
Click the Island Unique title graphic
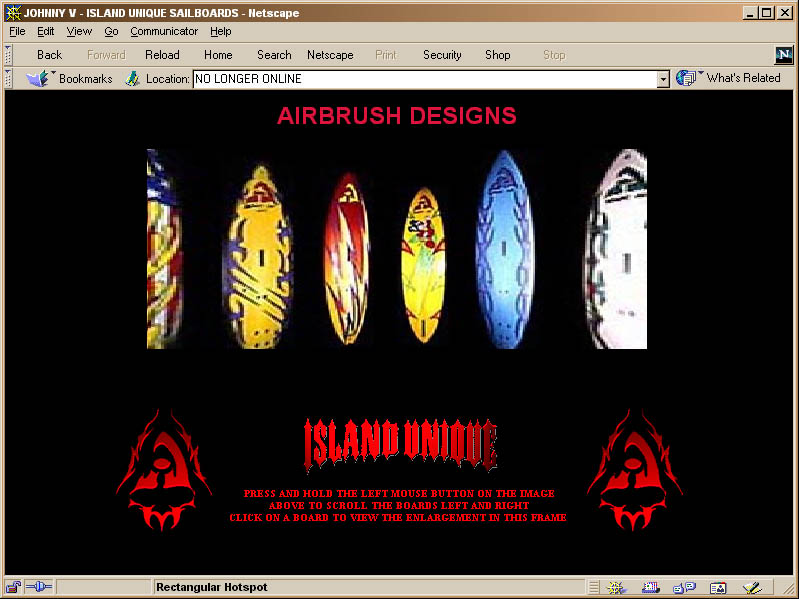400,445
